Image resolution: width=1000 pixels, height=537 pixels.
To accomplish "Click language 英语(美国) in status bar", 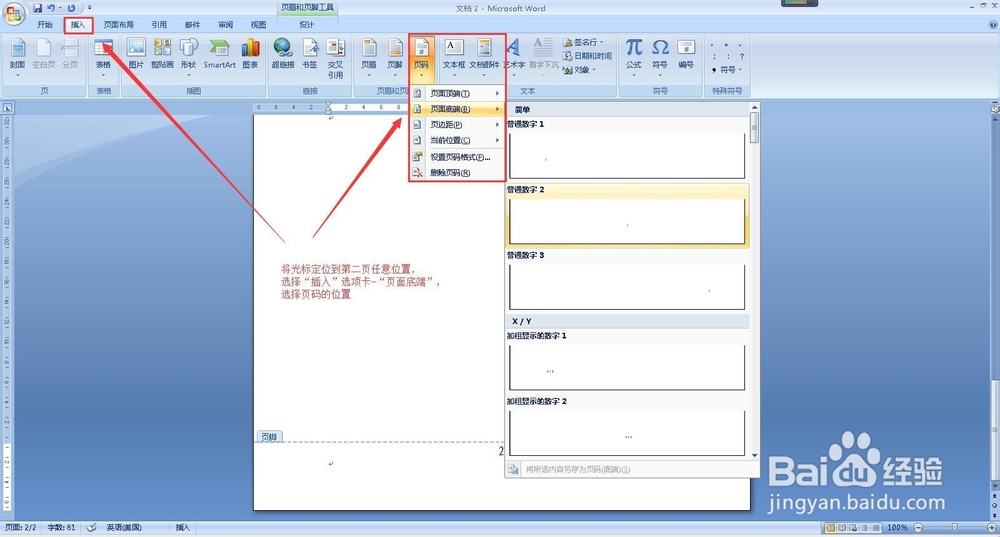I will [x=124, y=527].
